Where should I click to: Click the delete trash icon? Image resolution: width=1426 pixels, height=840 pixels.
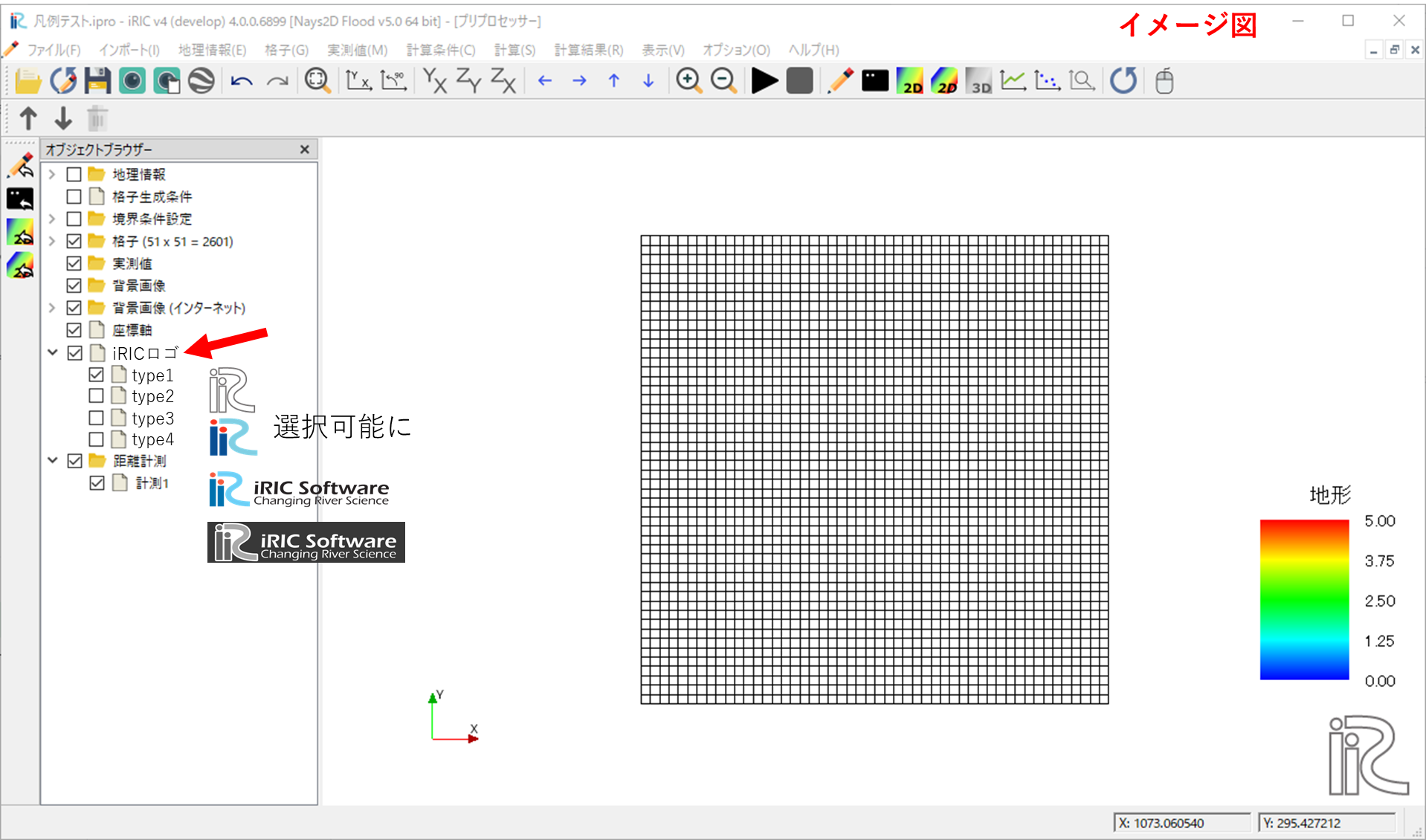pyautogui.click(x=97, y=117)
